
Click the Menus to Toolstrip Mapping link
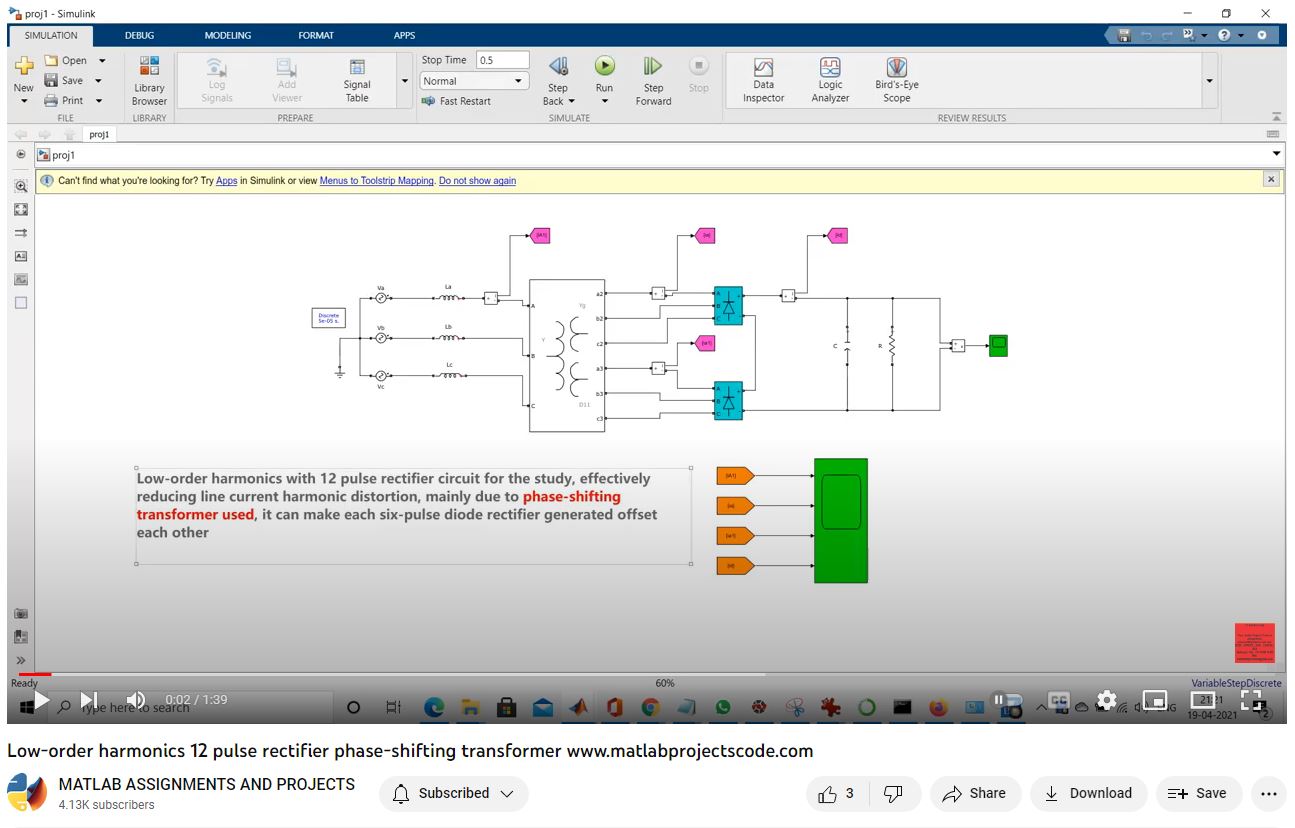(x=377, y=181)
